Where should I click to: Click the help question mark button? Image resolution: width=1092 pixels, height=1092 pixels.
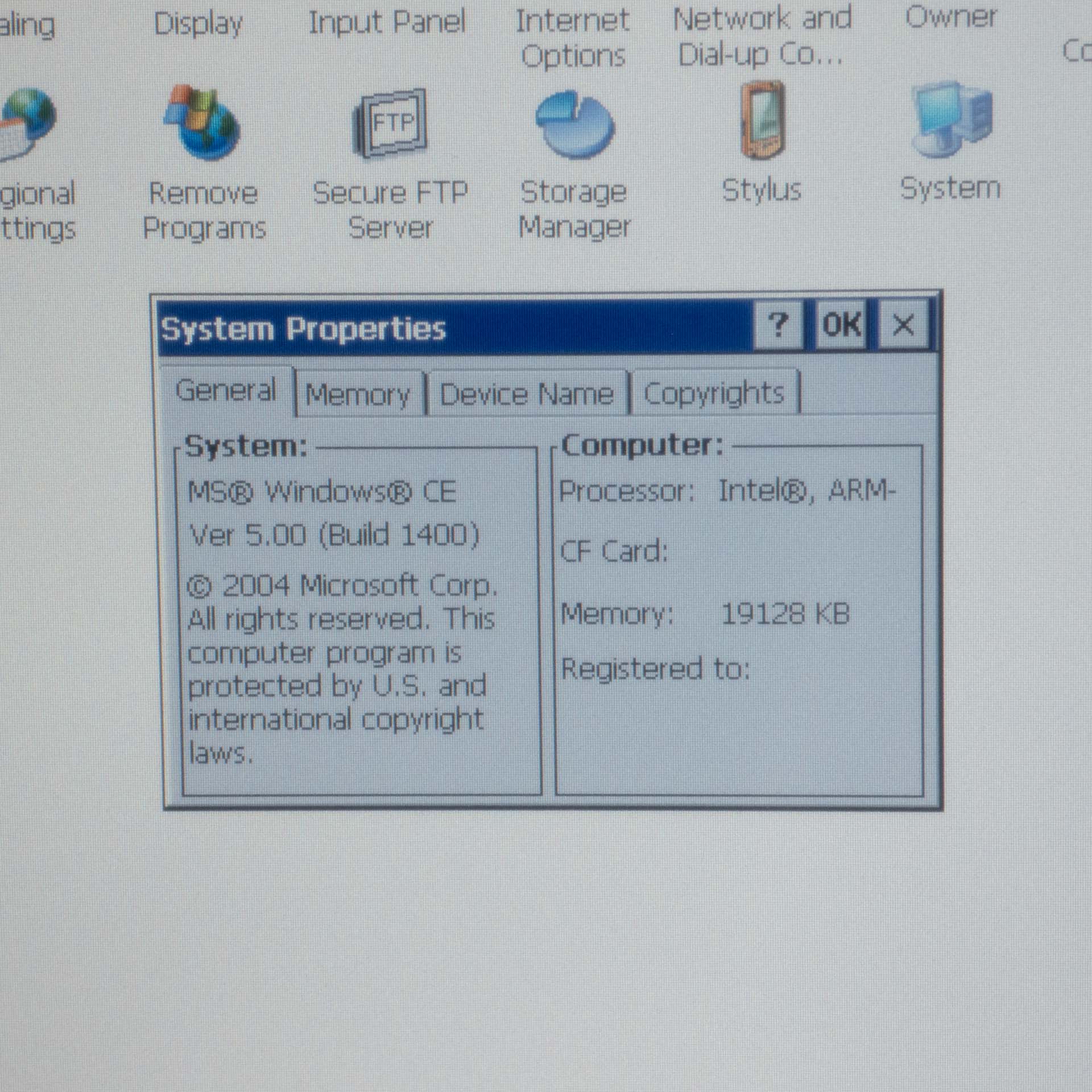coord(778,325)
